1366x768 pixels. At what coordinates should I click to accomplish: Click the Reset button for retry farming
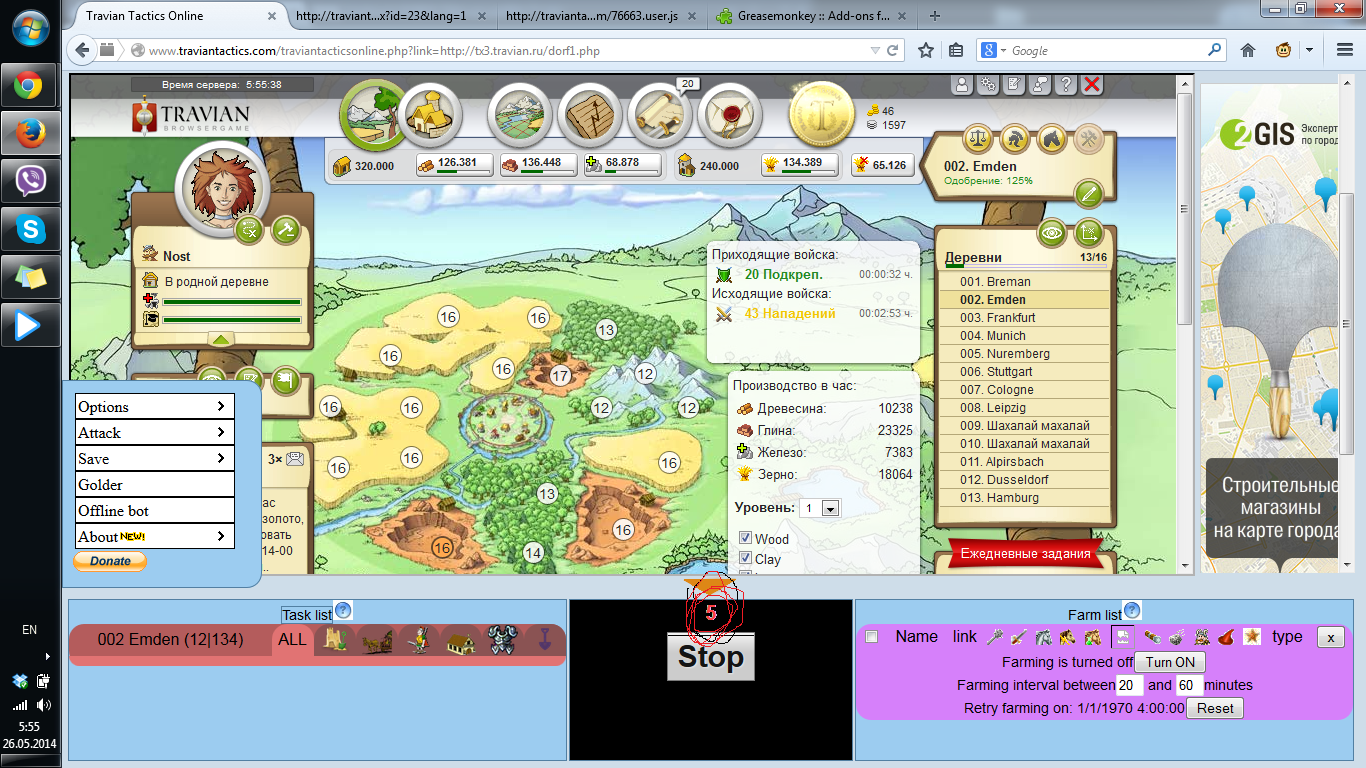click(x=1215, y=708)
